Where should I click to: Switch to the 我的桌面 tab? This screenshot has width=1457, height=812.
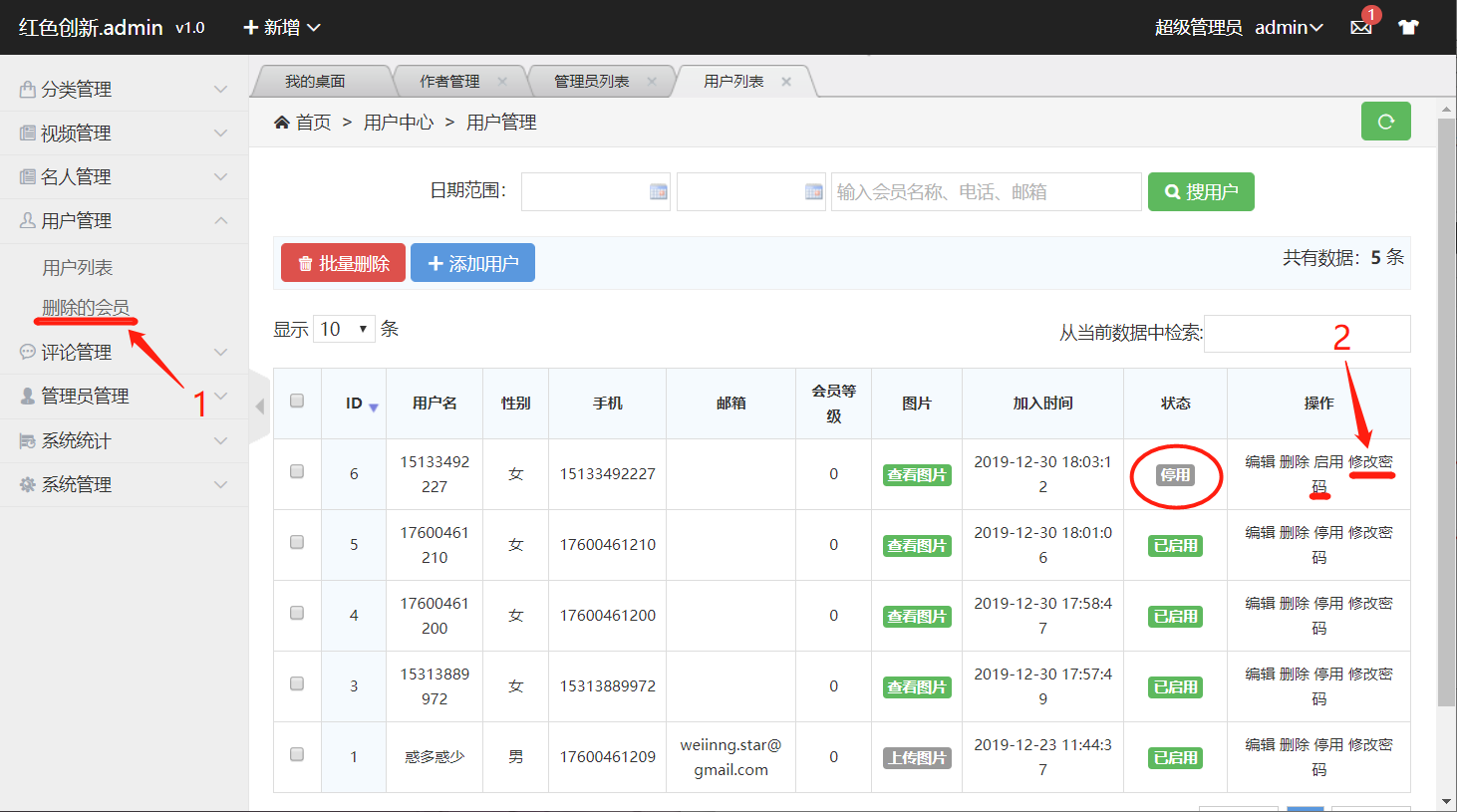tap(315, 82)
